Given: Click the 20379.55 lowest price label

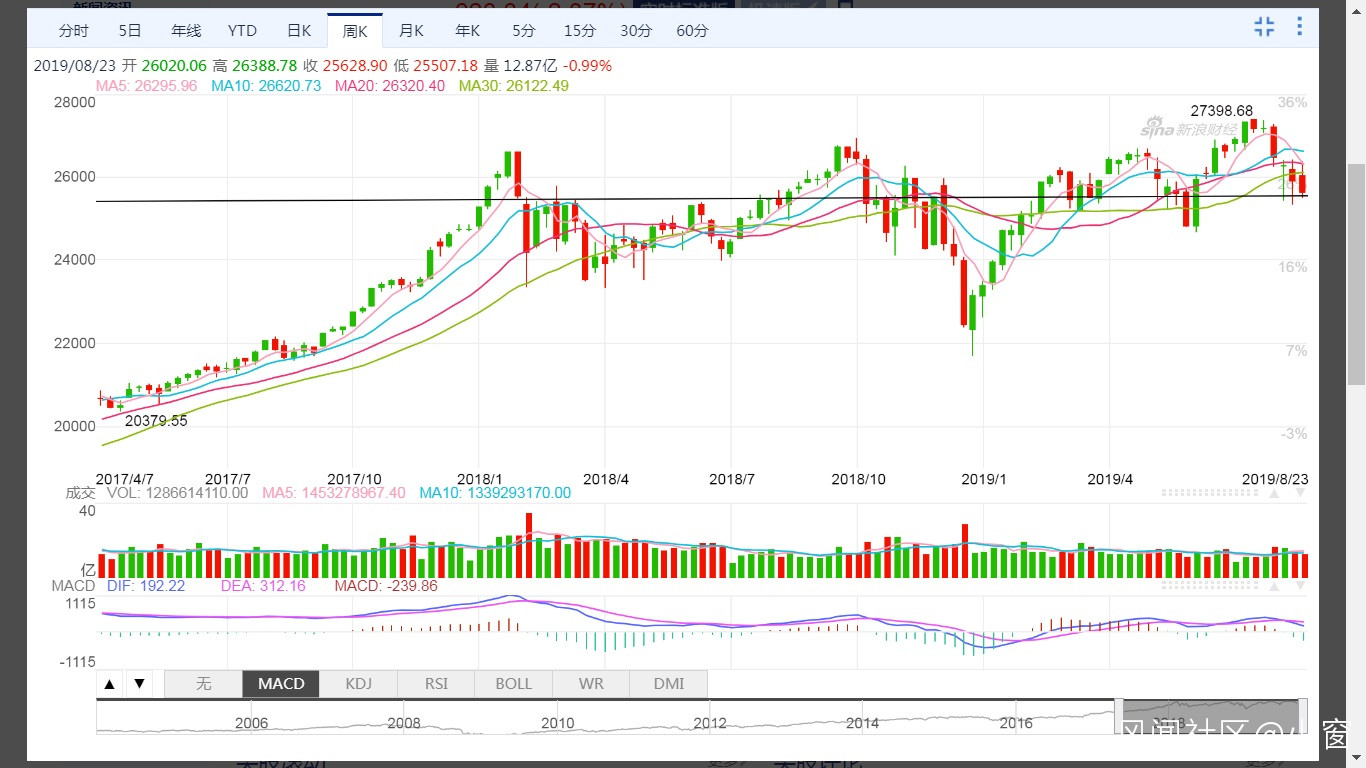Looking at the screenshot, I should (156, 421).
